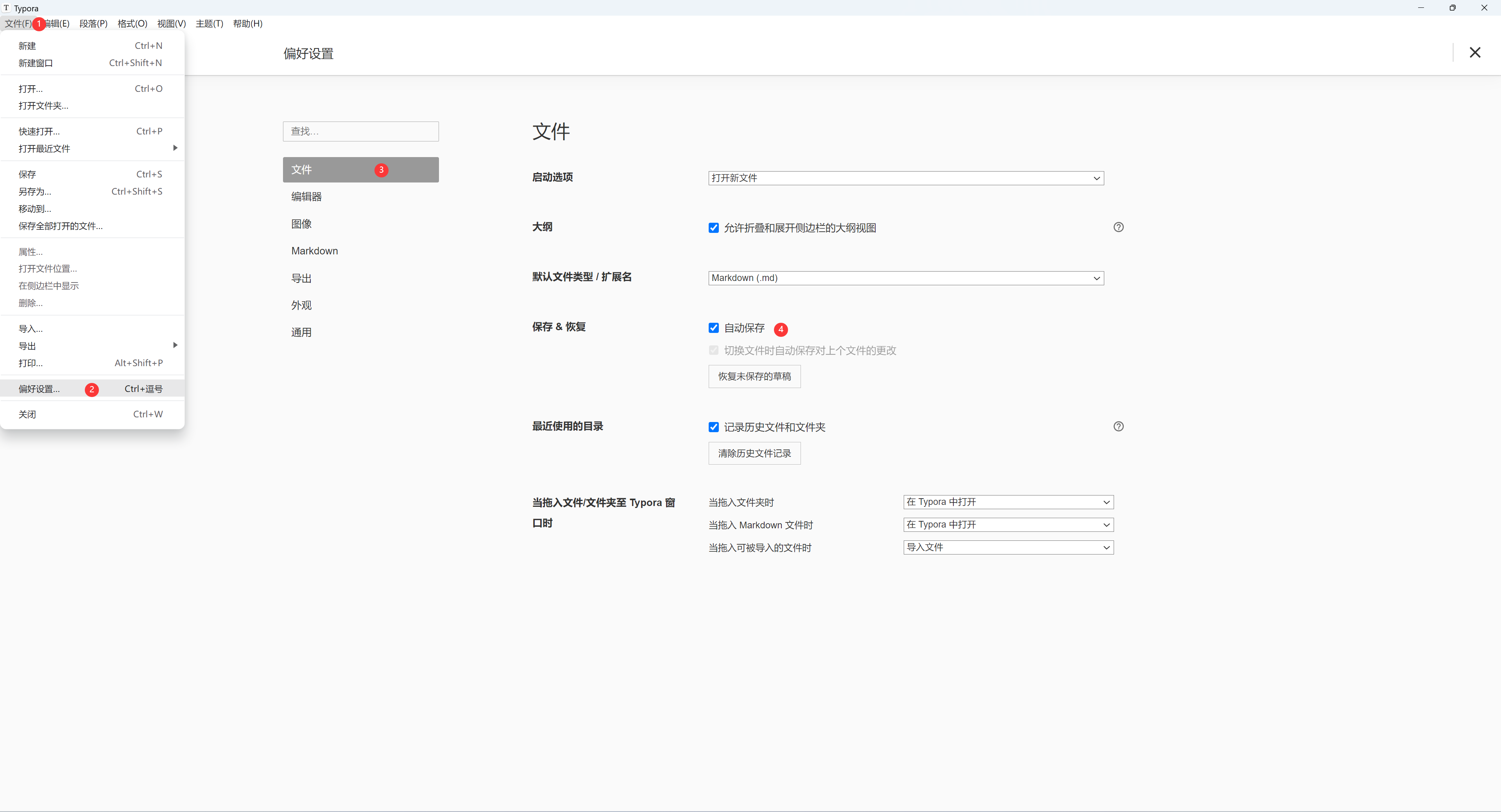The width and height of the screenshot is (1501, 812).
Task: Close the preferences panel with X icon
Action: [1475, 52]
